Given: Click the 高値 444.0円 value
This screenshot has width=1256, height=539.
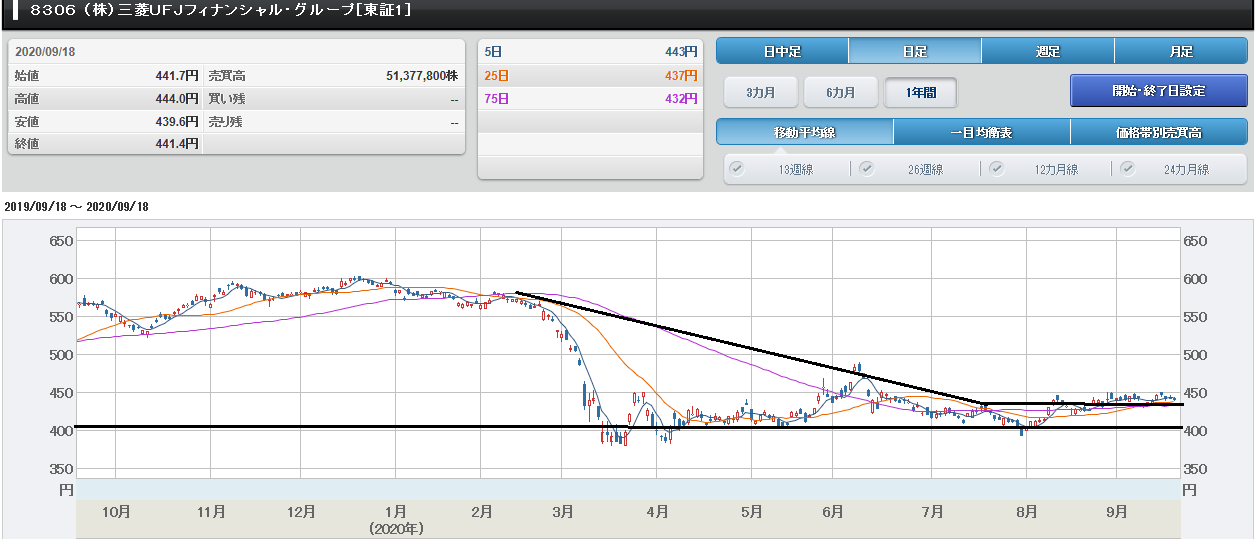Looking at the screenshot, I should (x=177, y=98).
